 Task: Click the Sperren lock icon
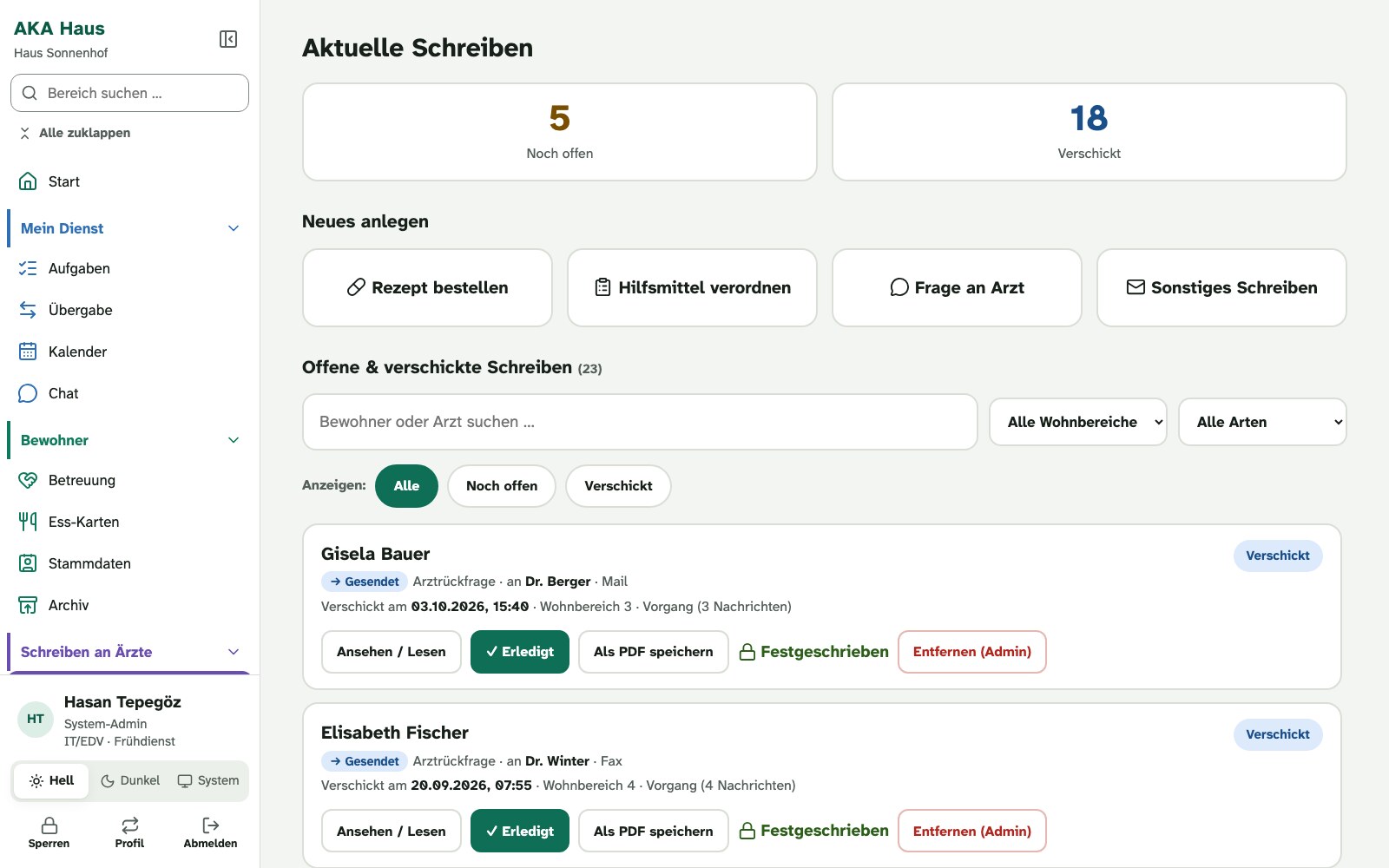point(49,825)
